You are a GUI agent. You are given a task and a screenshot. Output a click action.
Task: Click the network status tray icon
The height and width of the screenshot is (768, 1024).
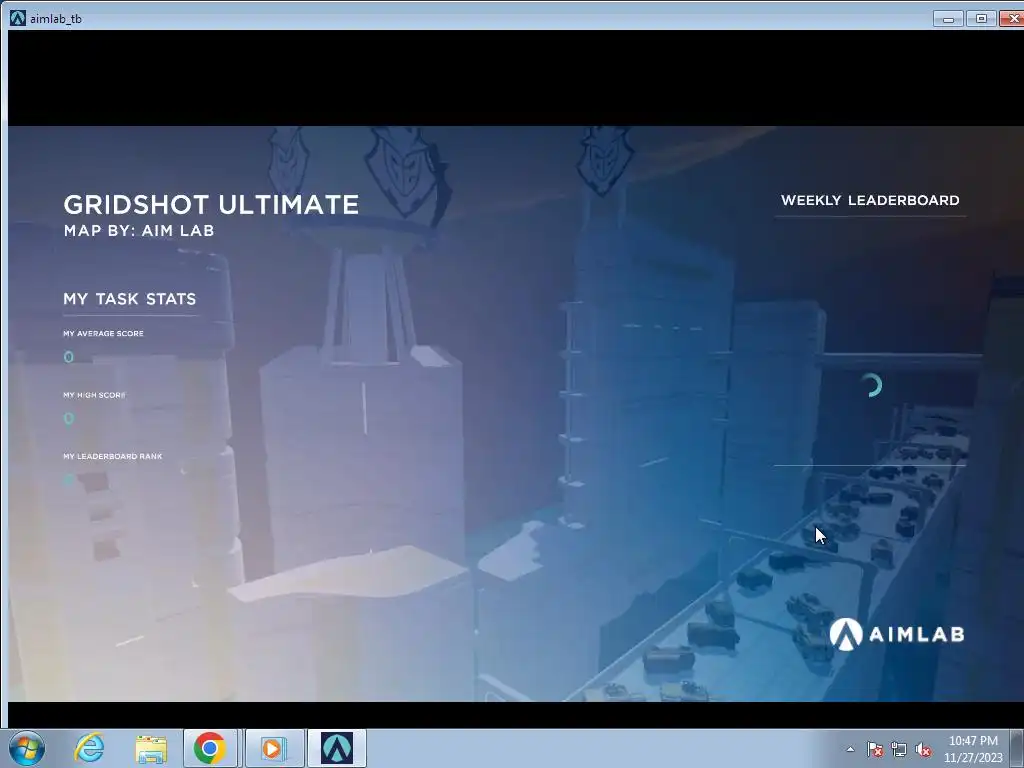click(899, 749)
